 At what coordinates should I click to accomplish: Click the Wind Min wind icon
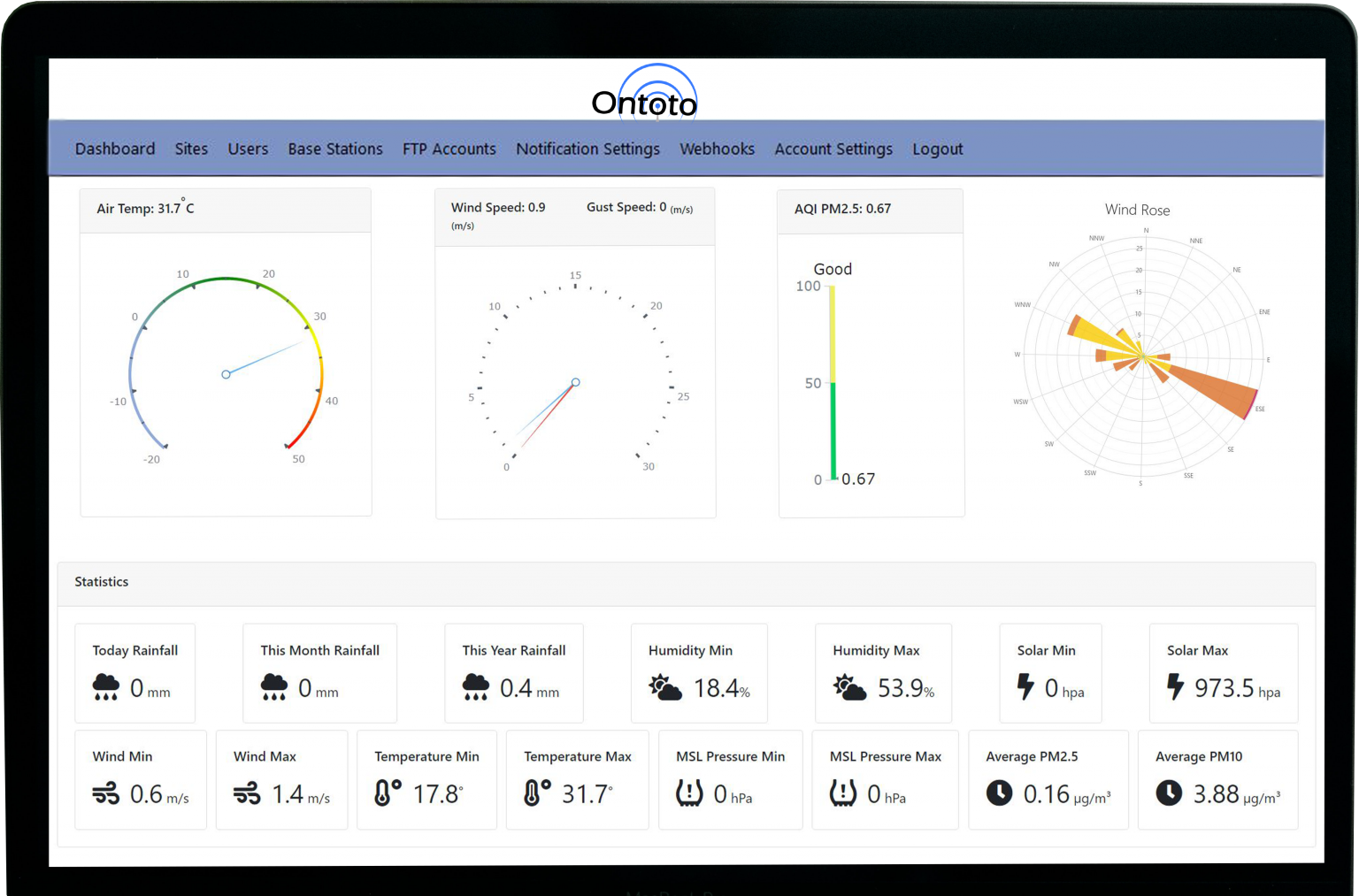point(106,793)
